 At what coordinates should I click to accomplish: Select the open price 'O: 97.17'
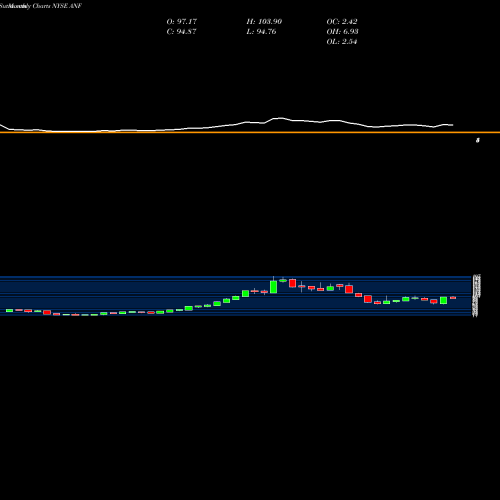pos(182,21)
